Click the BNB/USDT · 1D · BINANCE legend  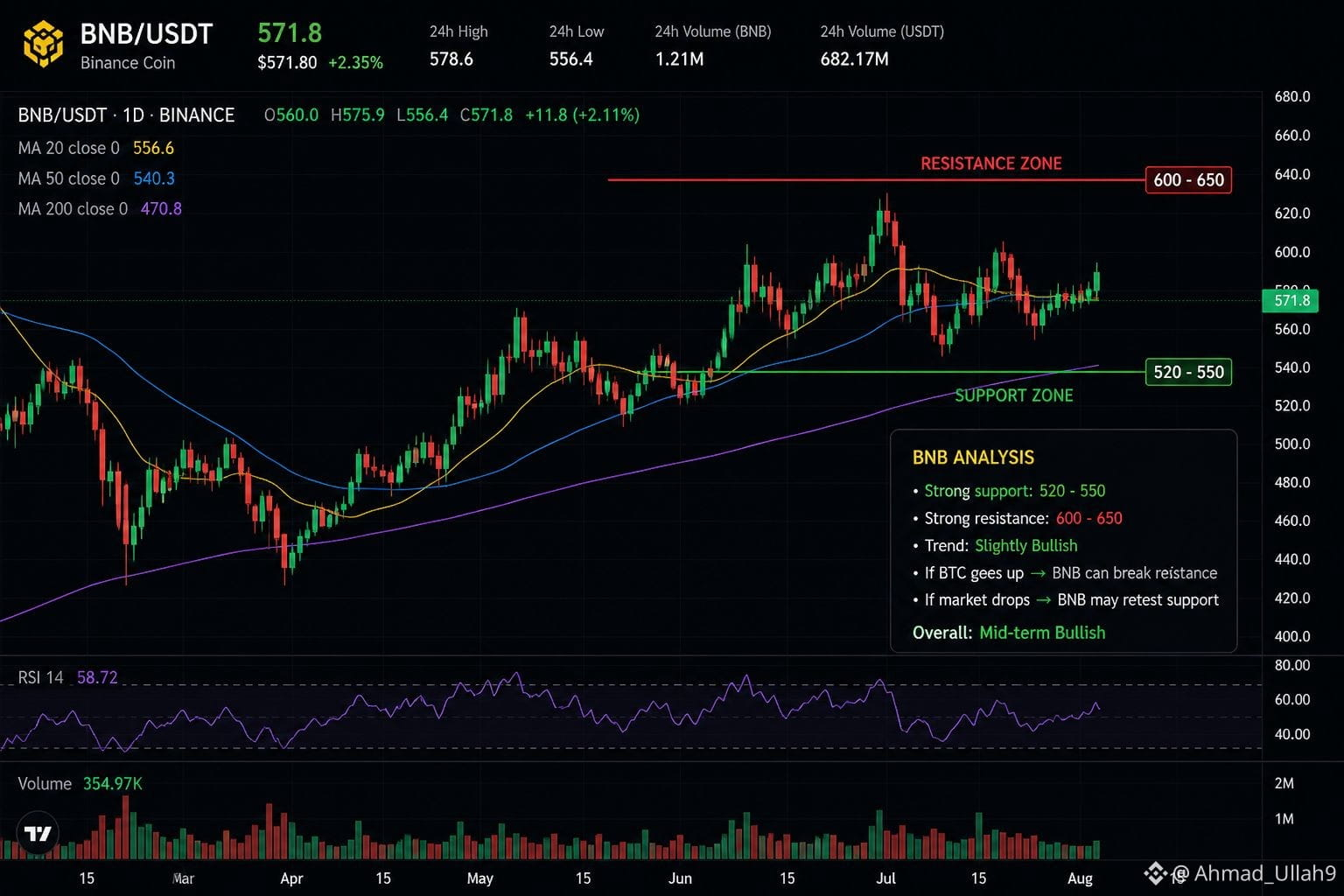(127, 115)
